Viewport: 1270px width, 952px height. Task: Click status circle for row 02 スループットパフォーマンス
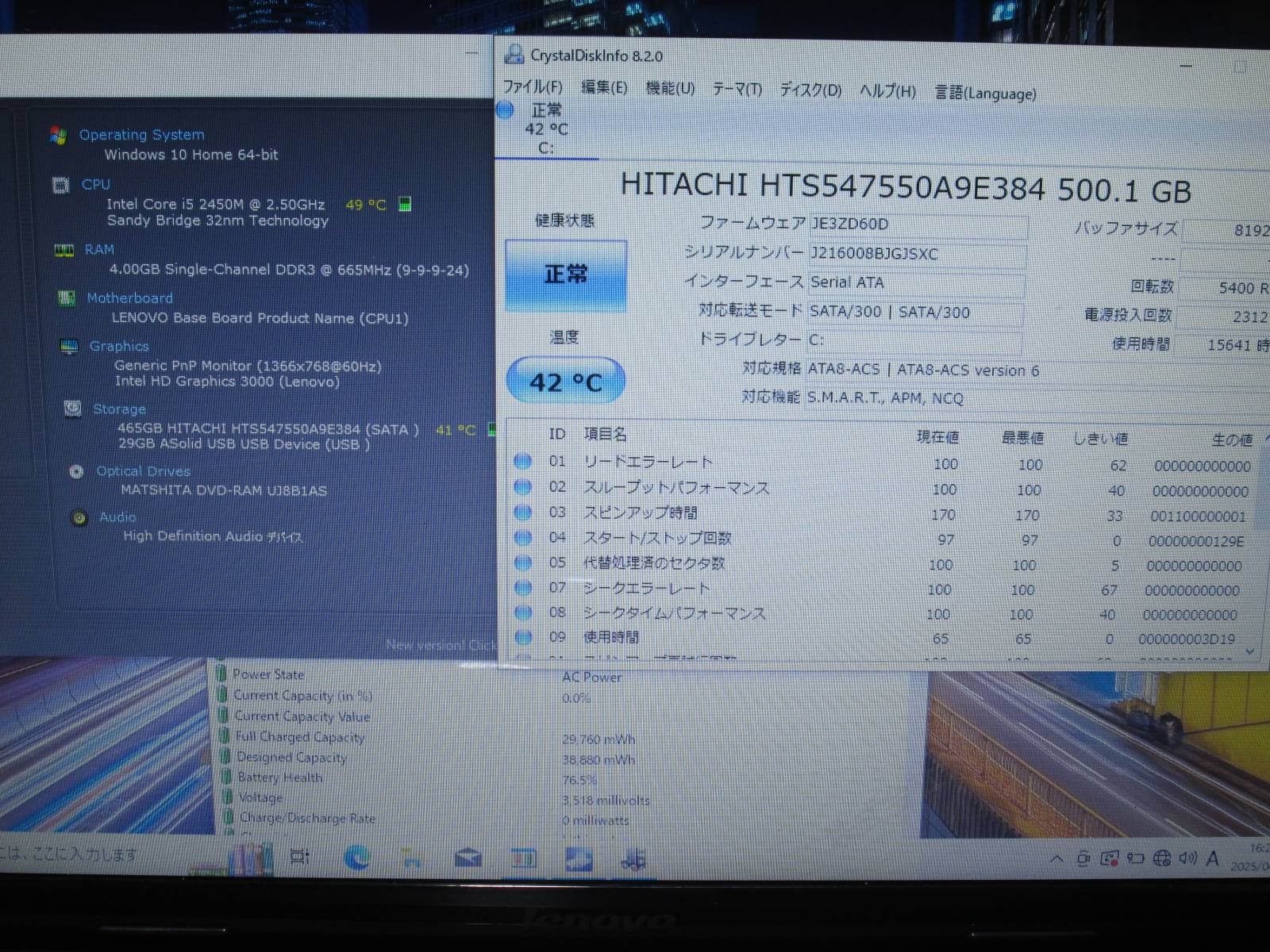coord(522,486)
